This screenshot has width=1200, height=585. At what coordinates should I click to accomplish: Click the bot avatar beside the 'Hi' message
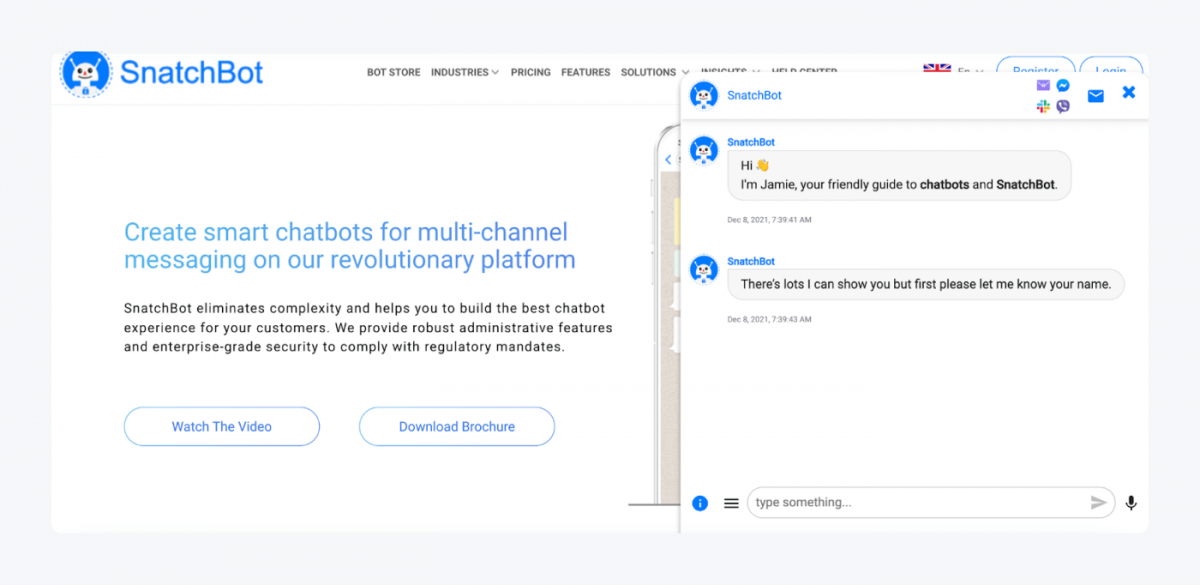click(x=705, y=150)
